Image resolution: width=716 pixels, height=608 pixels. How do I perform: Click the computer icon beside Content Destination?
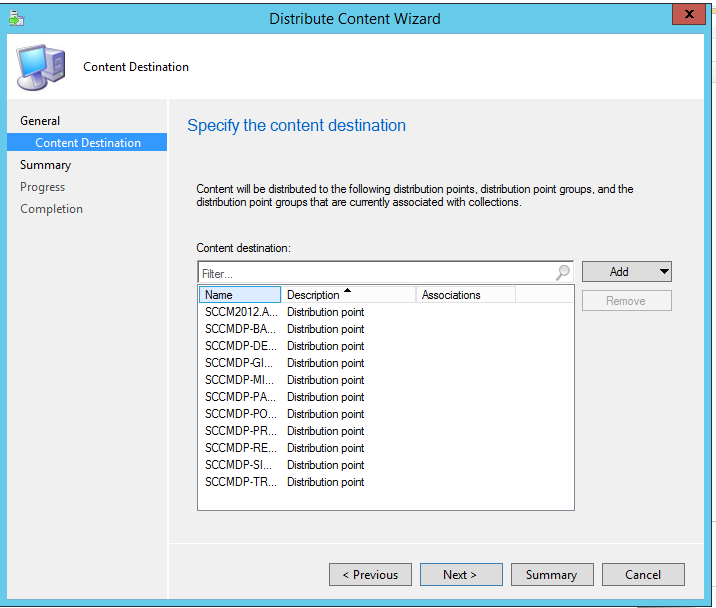click(x=41, y=67)
